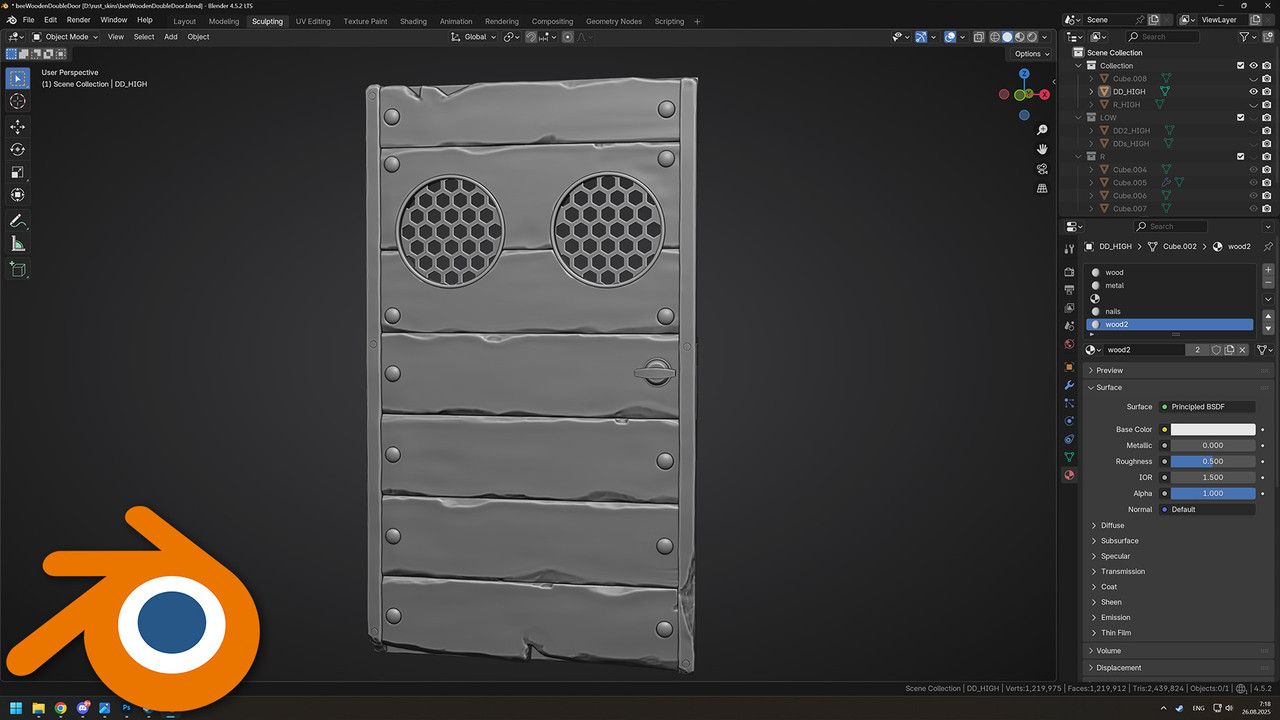Expand the DD_HIGH outliner item
The height and width of the screenshot is (720, 1280).
[x=1092, y=92]
